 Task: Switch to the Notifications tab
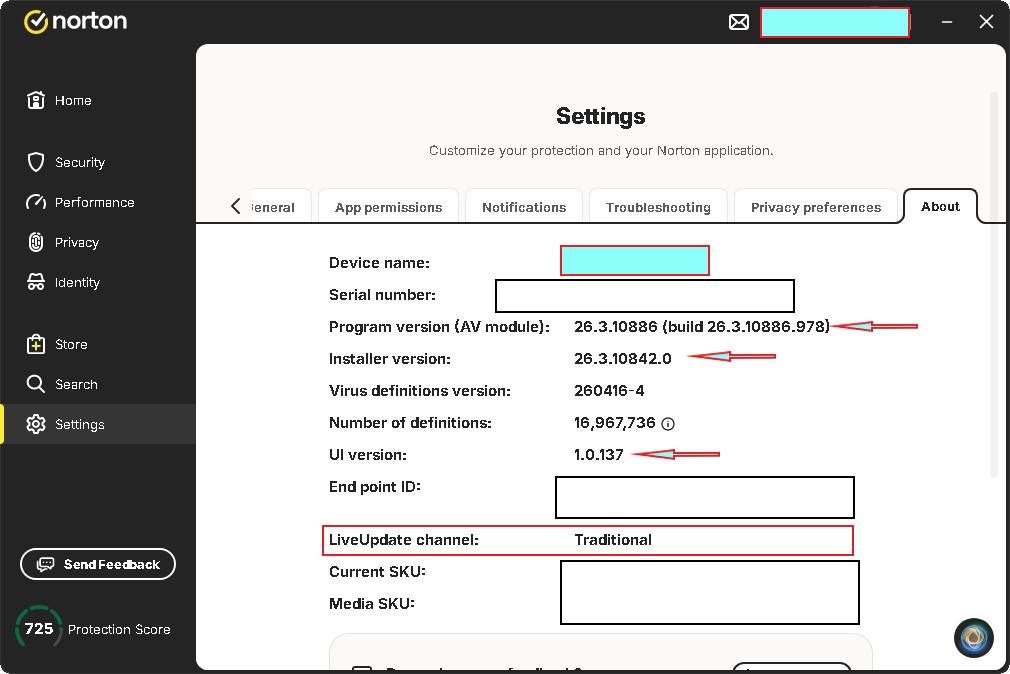[x=524, y=207]
